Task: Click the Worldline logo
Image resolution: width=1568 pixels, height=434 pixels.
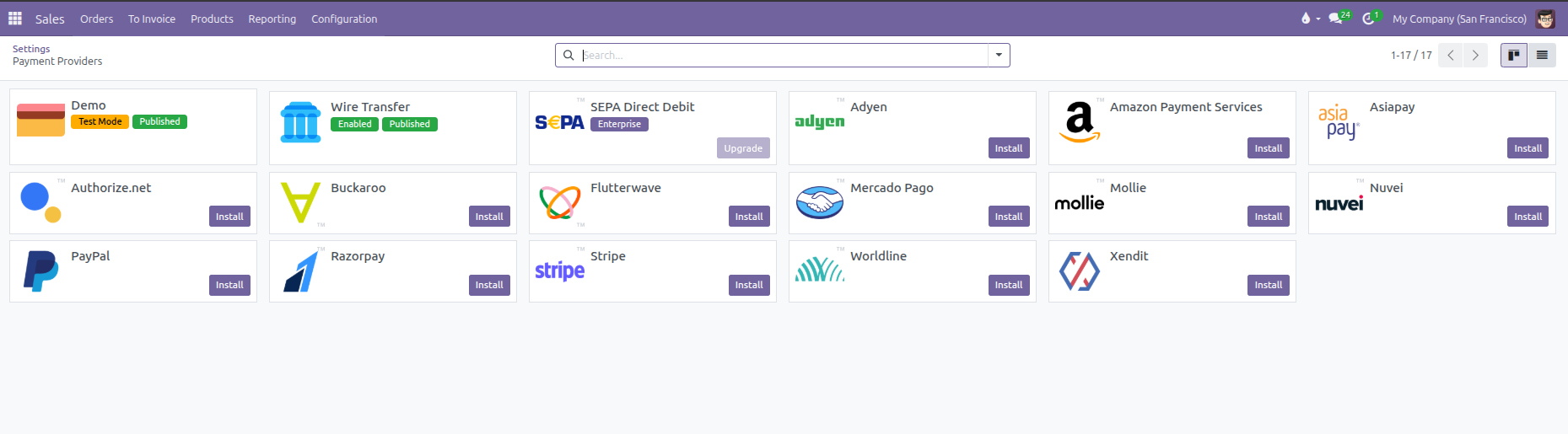Action: (x=820, y=270)
